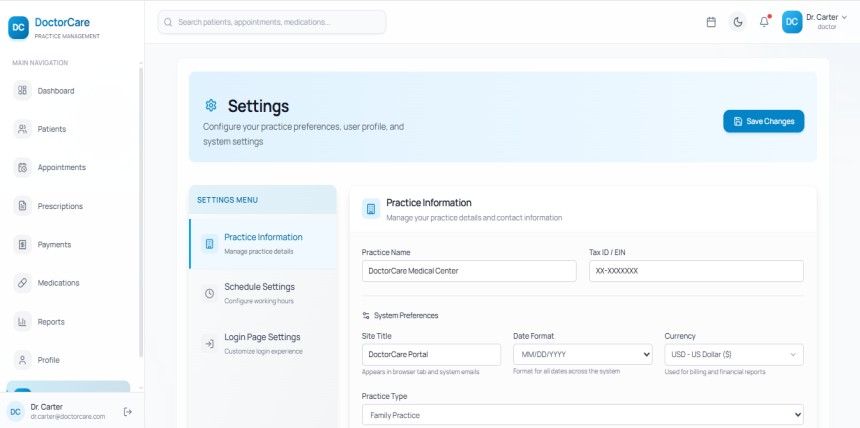This screenshot has height=428, width=860.
Task: Go to Patients page
Action: click(x=51, y=129)
